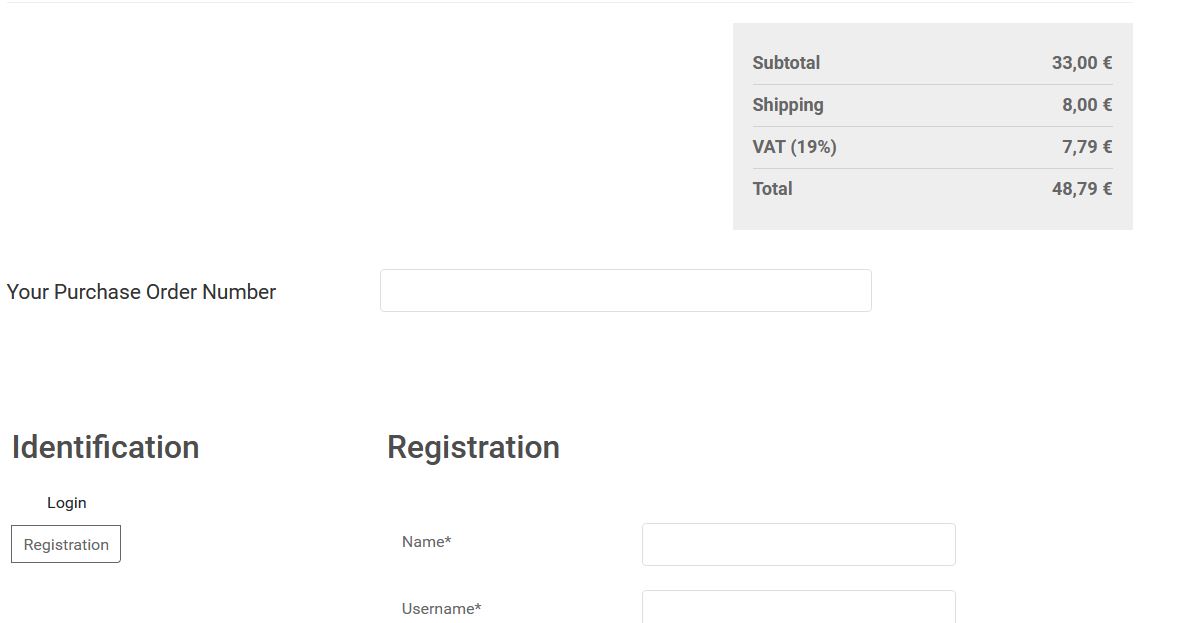Switch to the Login option
The height and width of the screenshot is (623, 1191).
click(x=66, y=503)
